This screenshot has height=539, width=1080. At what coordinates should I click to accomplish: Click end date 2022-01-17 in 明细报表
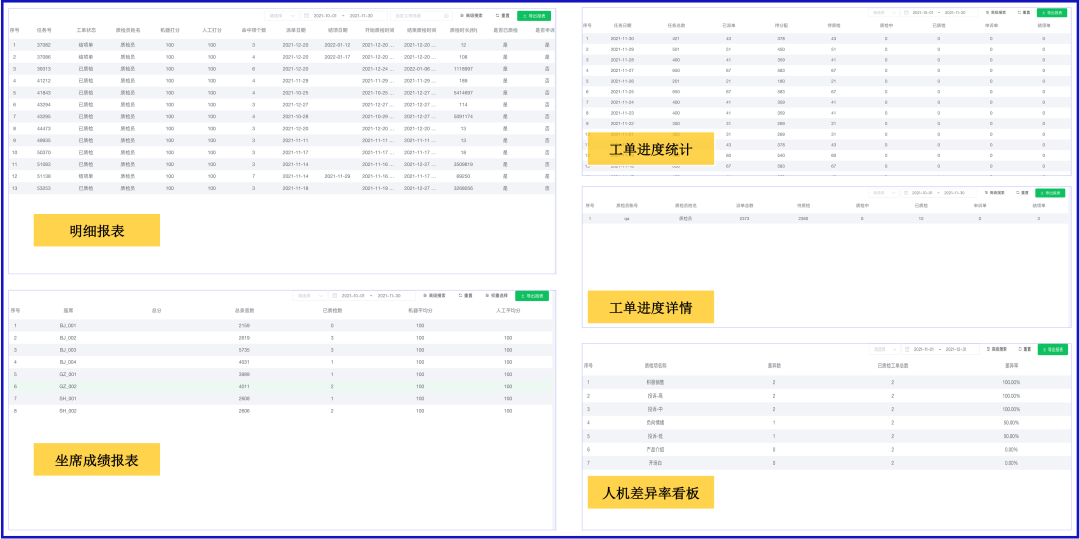click(338, 56)
